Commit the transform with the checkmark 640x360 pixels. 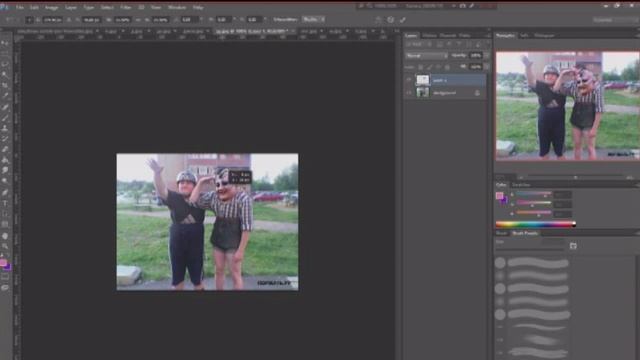(x=403, y=20)
